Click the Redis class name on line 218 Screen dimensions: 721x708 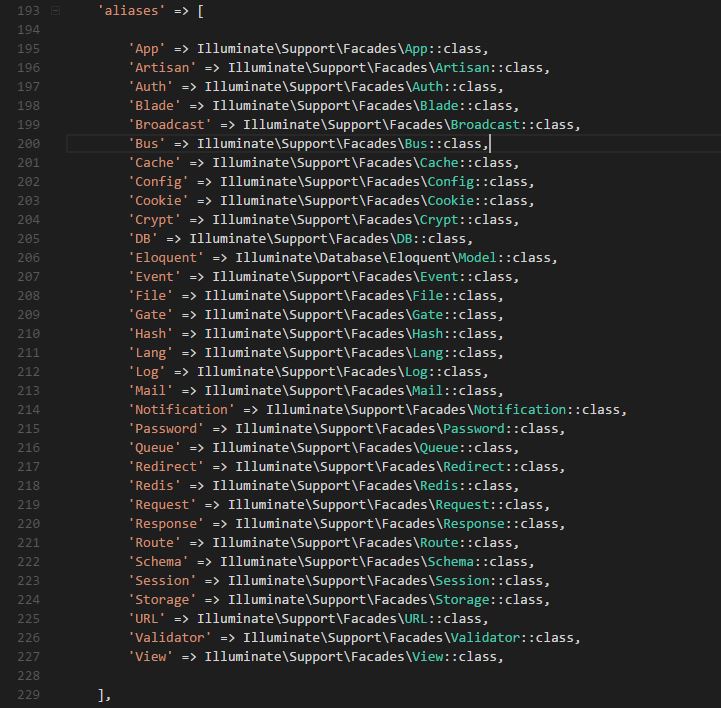coord(439,485)
